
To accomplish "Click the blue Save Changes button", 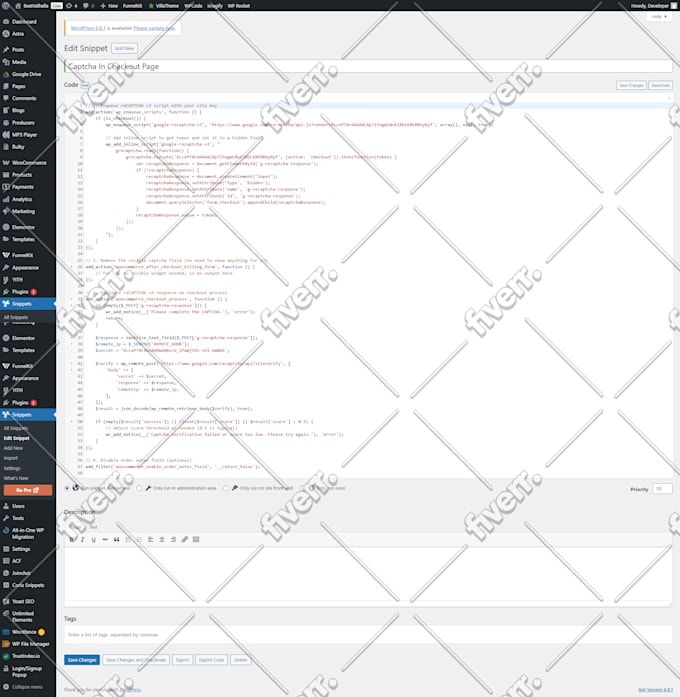I will click(x=82, y=660).
